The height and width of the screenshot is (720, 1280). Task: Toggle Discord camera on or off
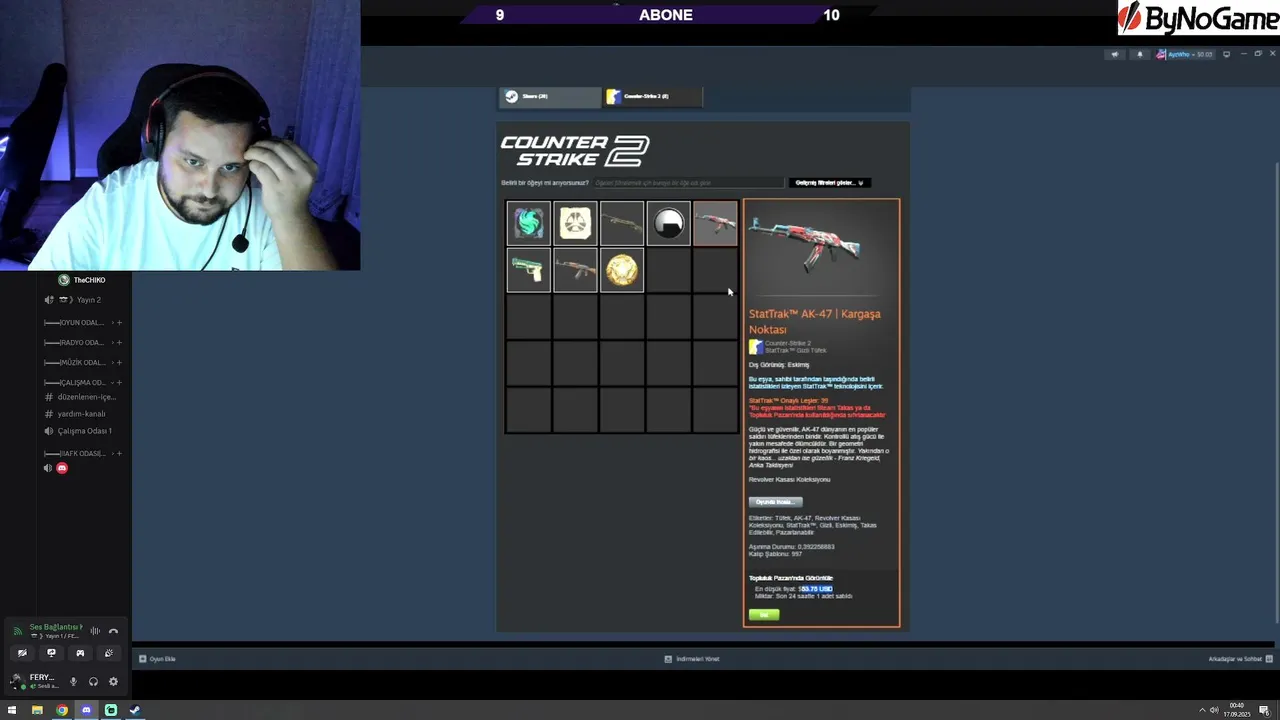point(22,653)
